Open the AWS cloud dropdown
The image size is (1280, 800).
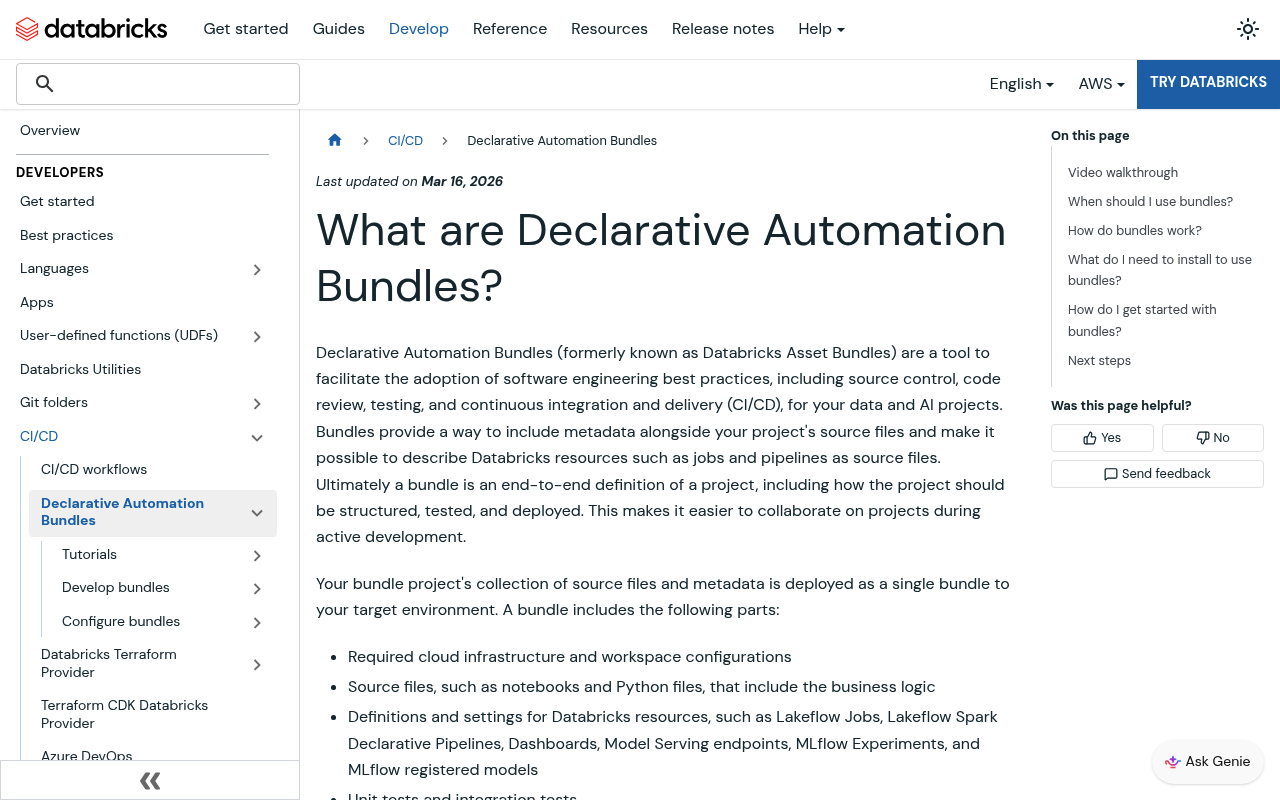[1101, 84]
